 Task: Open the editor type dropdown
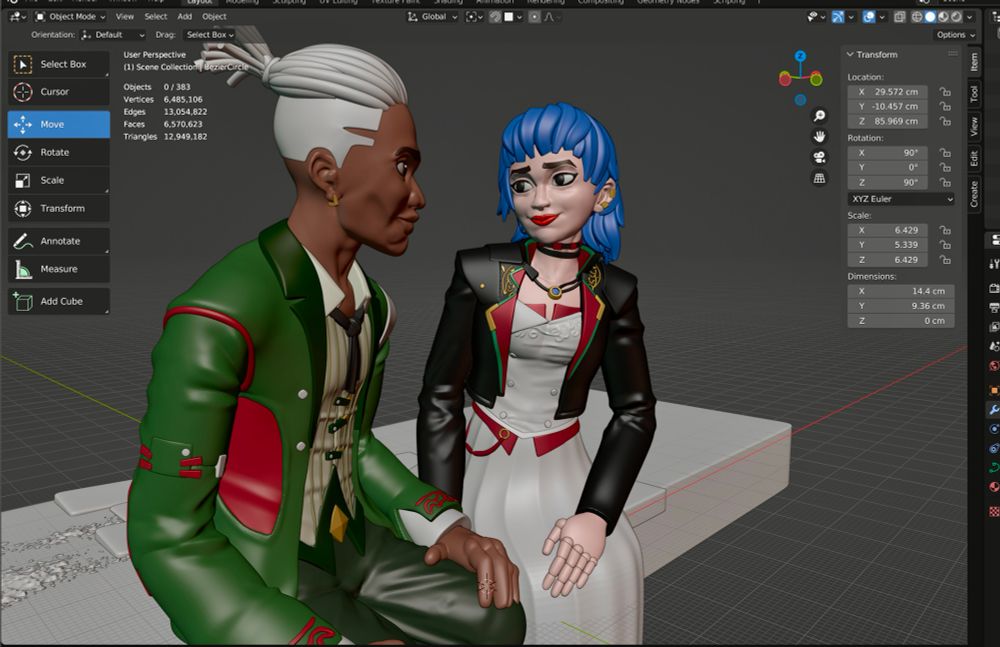point(17,17)
